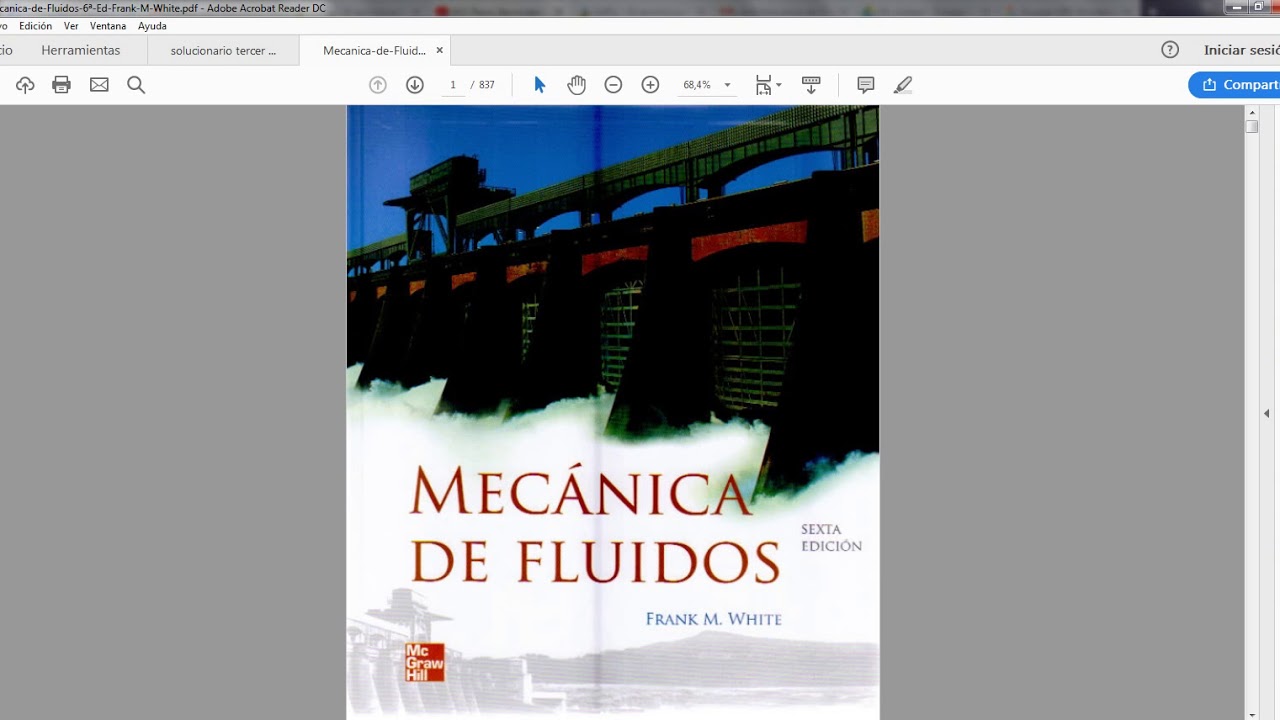Click the scrollbar down arrow
Viewport: 1280px width, 720px height.
[1252, 714]
